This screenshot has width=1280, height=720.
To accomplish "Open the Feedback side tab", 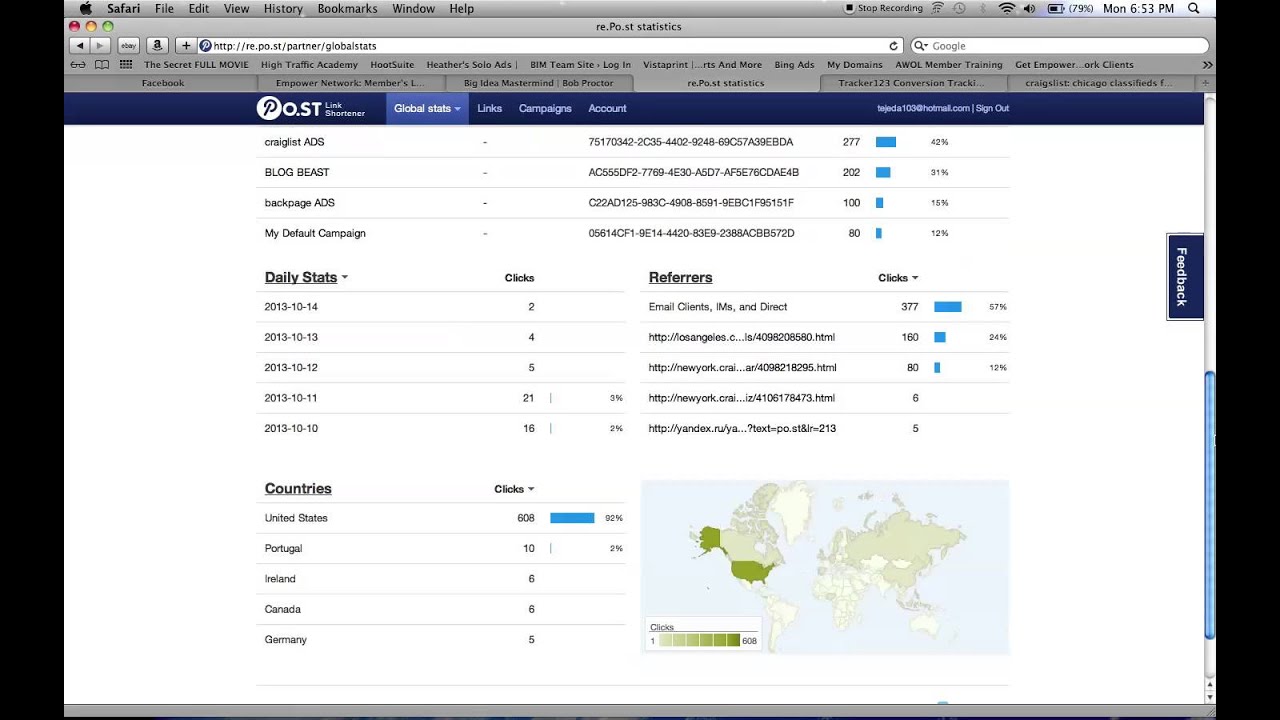I will click(x=1184, y=277).
